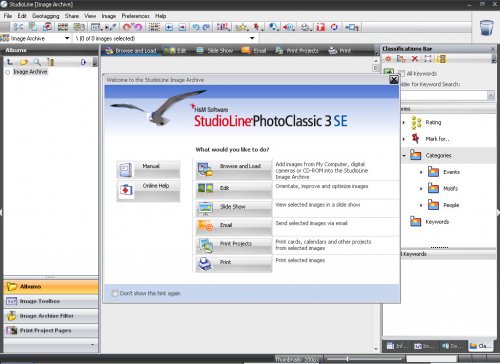
Task: Click the thumbnails layout icon in main toolbar
Action: pyautogui.click(x=63, y=27)
